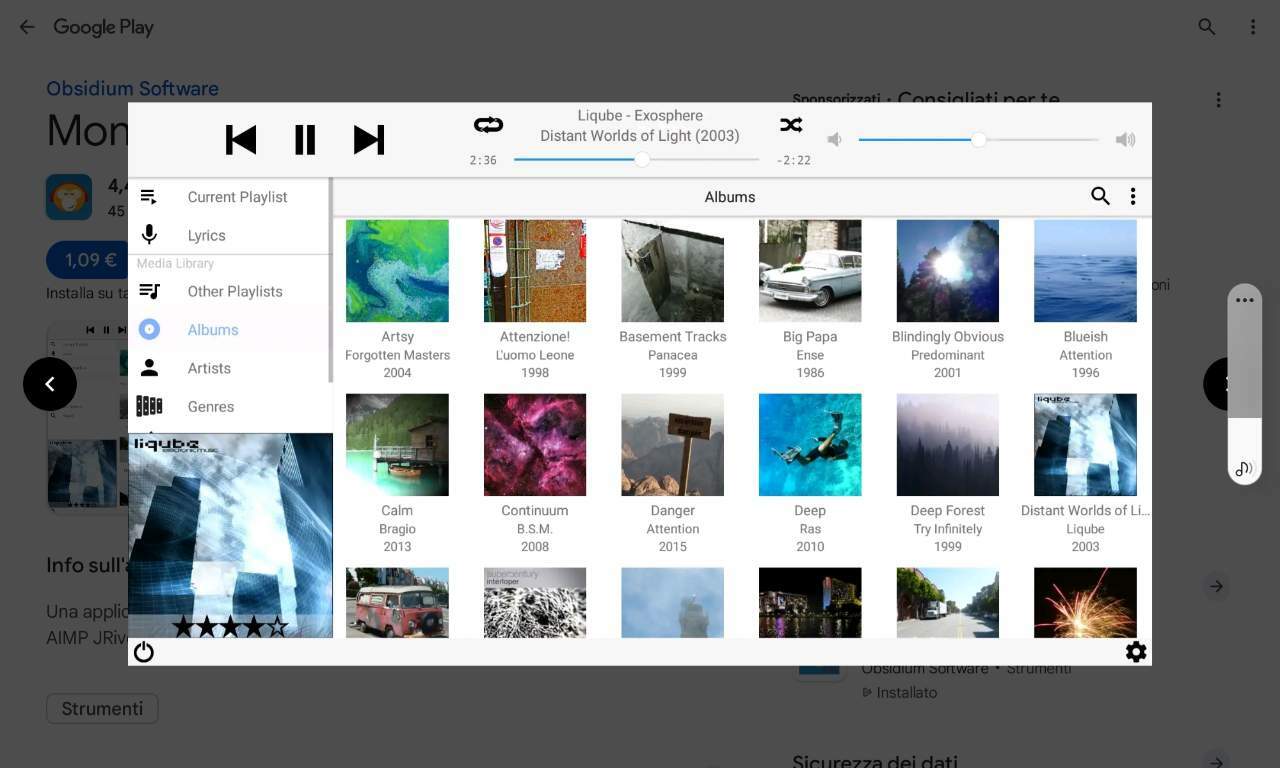Open the Blueish album cover

click(1085, 271)
